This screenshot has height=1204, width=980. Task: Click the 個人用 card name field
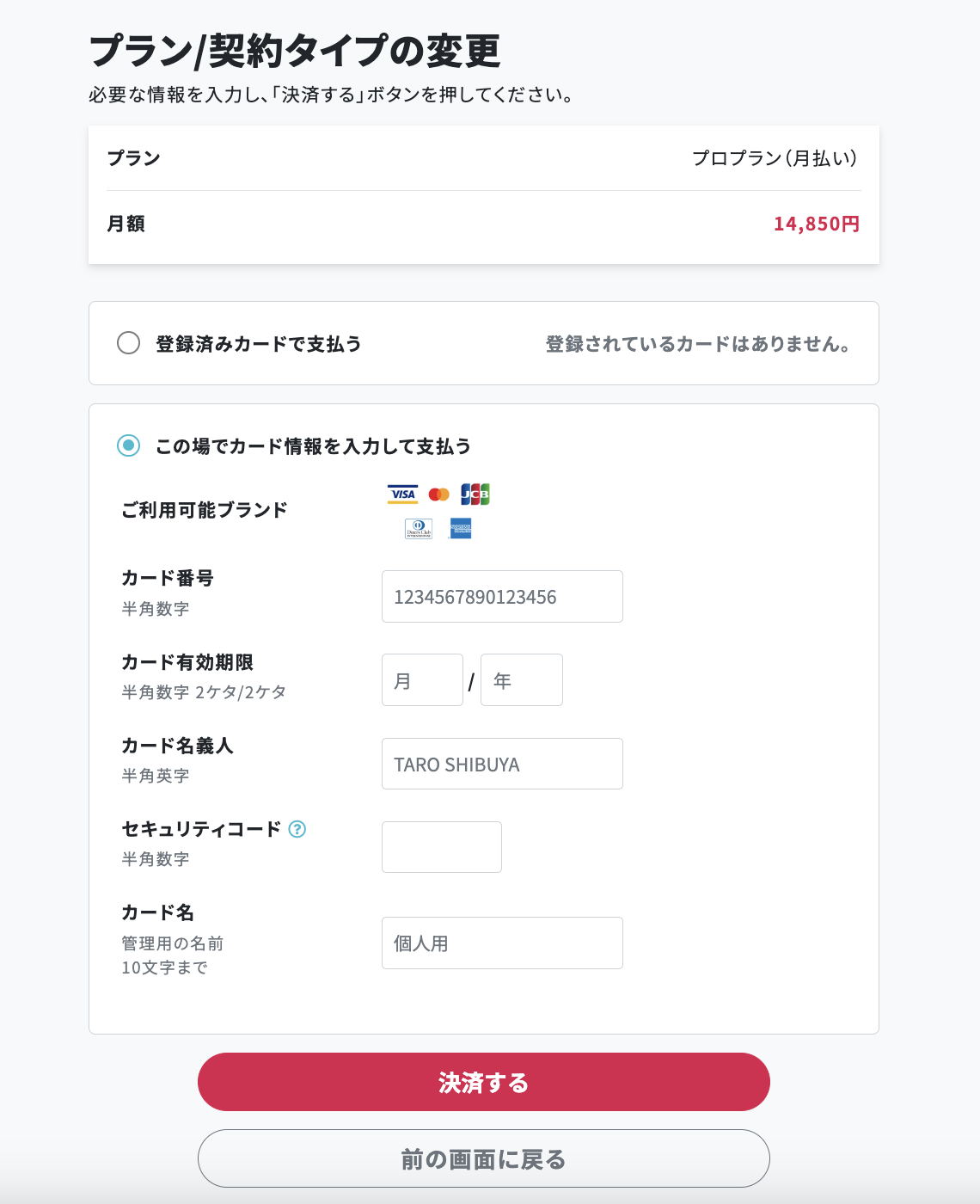click(x=502, y=943)
